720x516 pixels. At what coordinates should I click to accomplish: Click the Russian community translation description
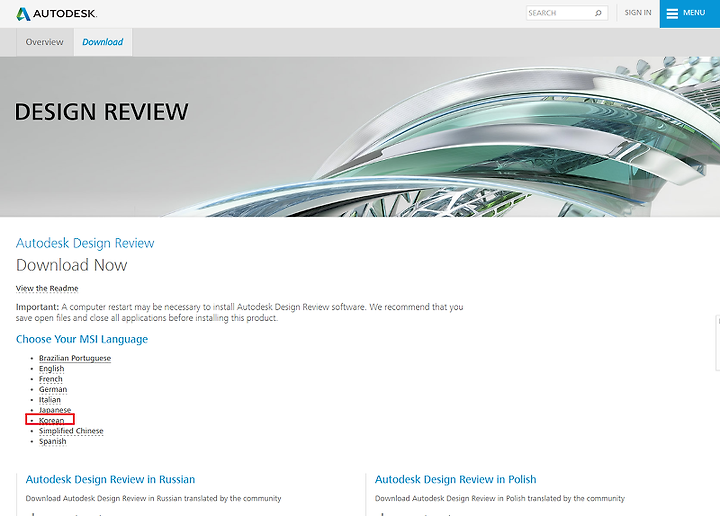pos(153,499)
